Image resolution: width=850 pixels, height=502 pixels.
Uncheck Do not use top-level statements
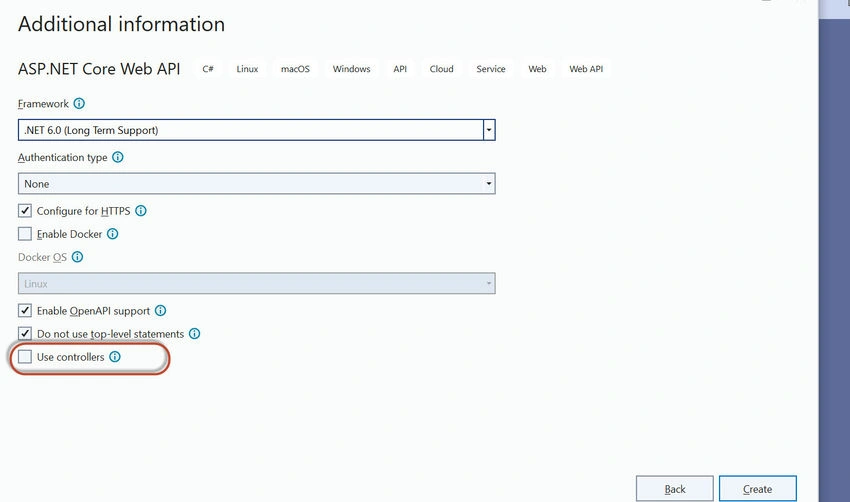click(25, 333)
